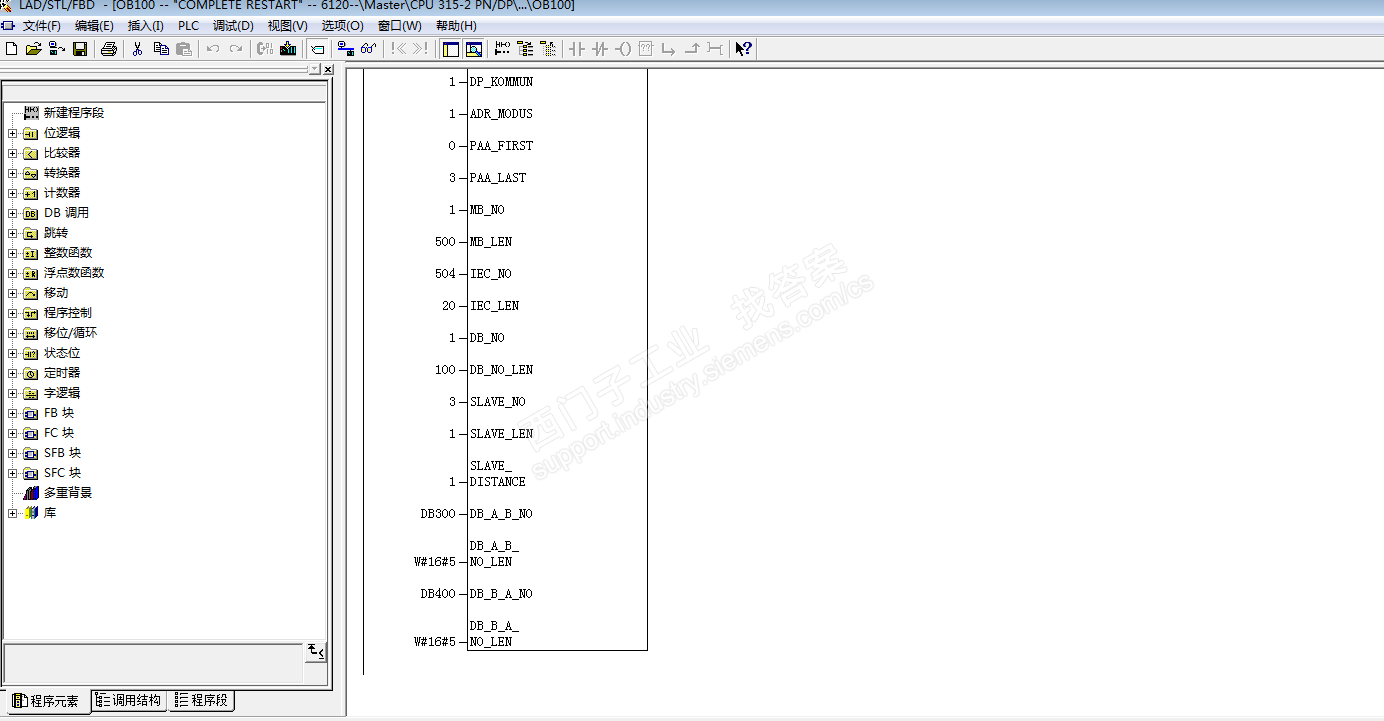Close the program elements side panel
Viewport: 1384px width, 721px height.
click(328, 69)
